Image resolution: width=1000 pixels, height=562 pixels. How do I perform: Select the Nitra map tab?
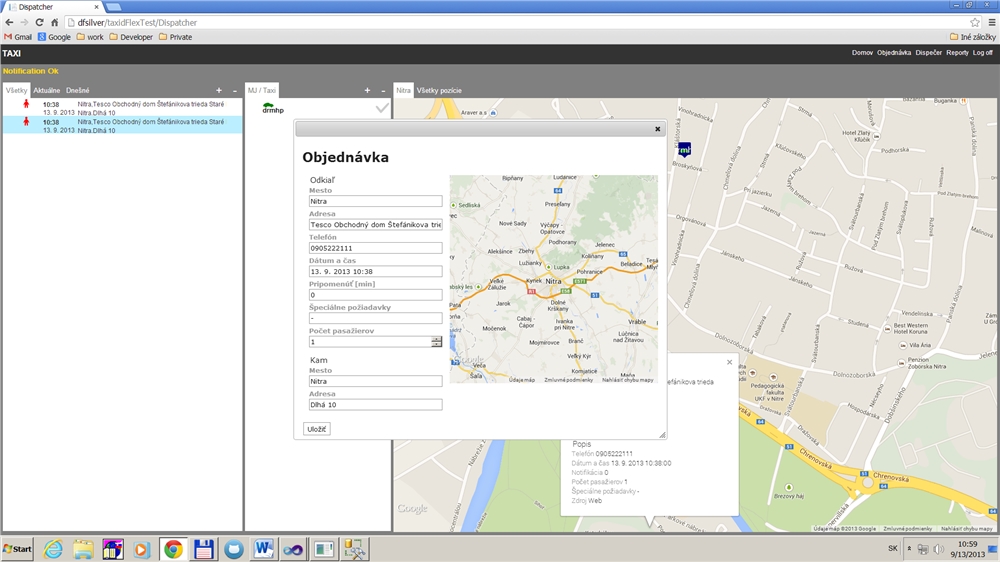tap(403, 91)
